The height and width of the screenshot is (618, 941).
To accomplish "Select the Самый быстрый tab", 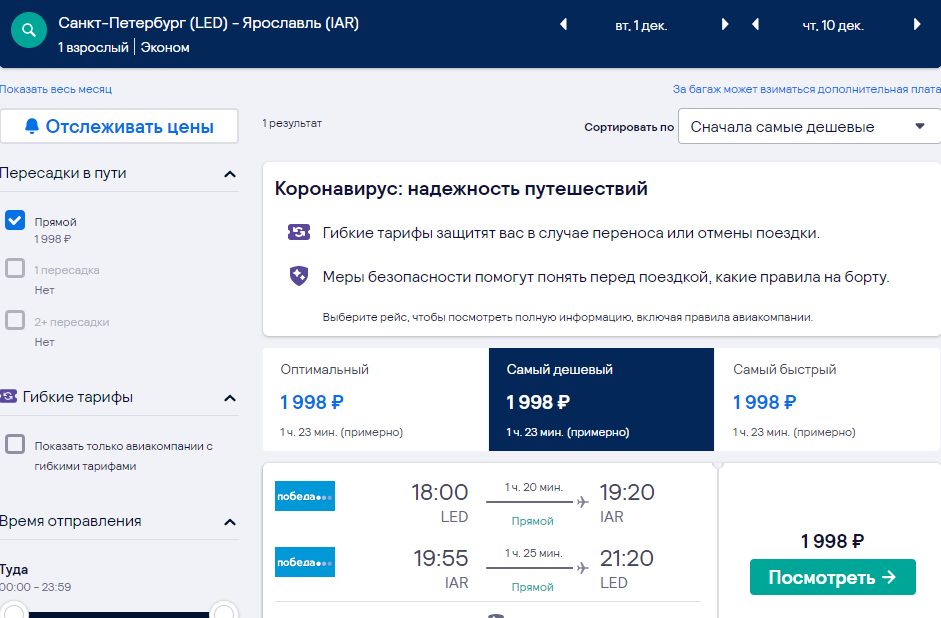I will point(827,400).
